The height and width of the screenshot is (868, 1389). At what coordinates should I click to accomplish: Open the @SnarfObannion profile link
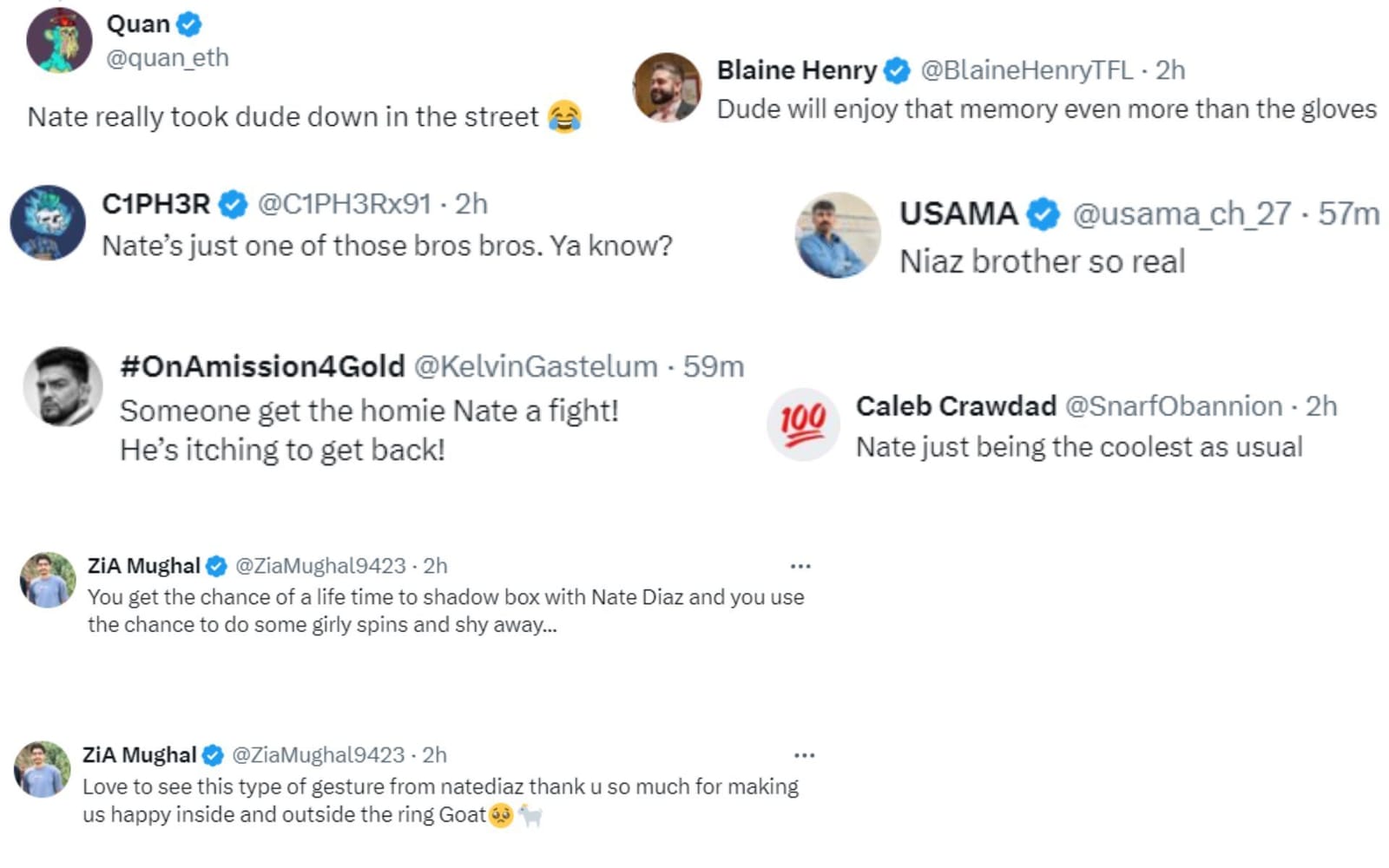click(1173, 406)
